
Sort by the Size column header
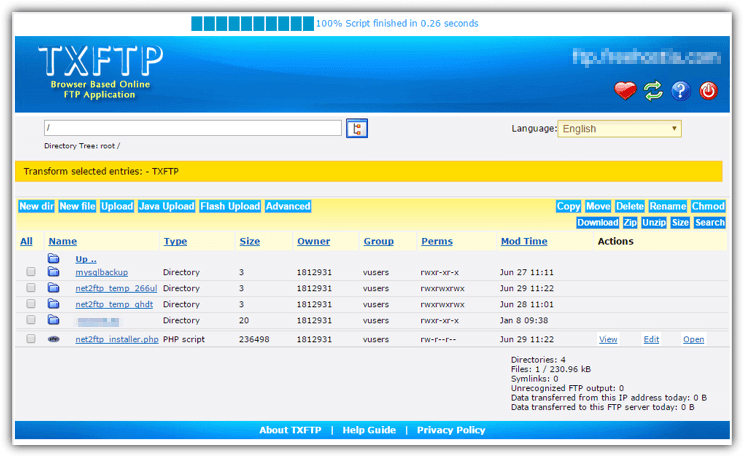[x=250, y=242]
